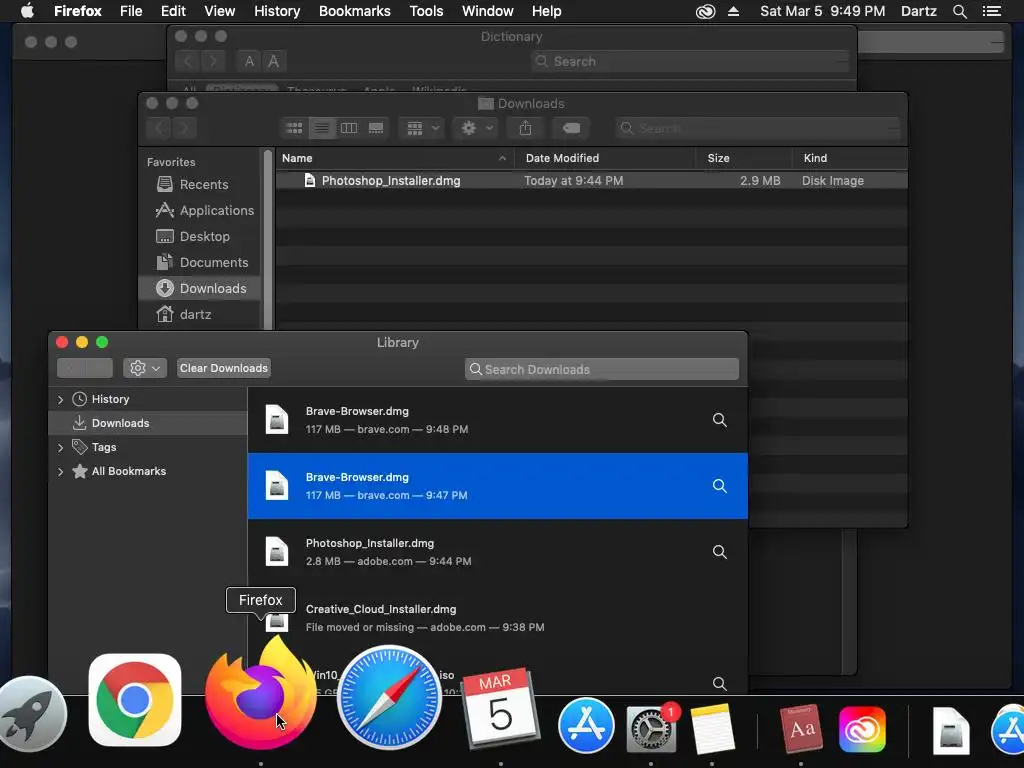Click the Size column header
The image size is (1024, 768).
(744, 158)
